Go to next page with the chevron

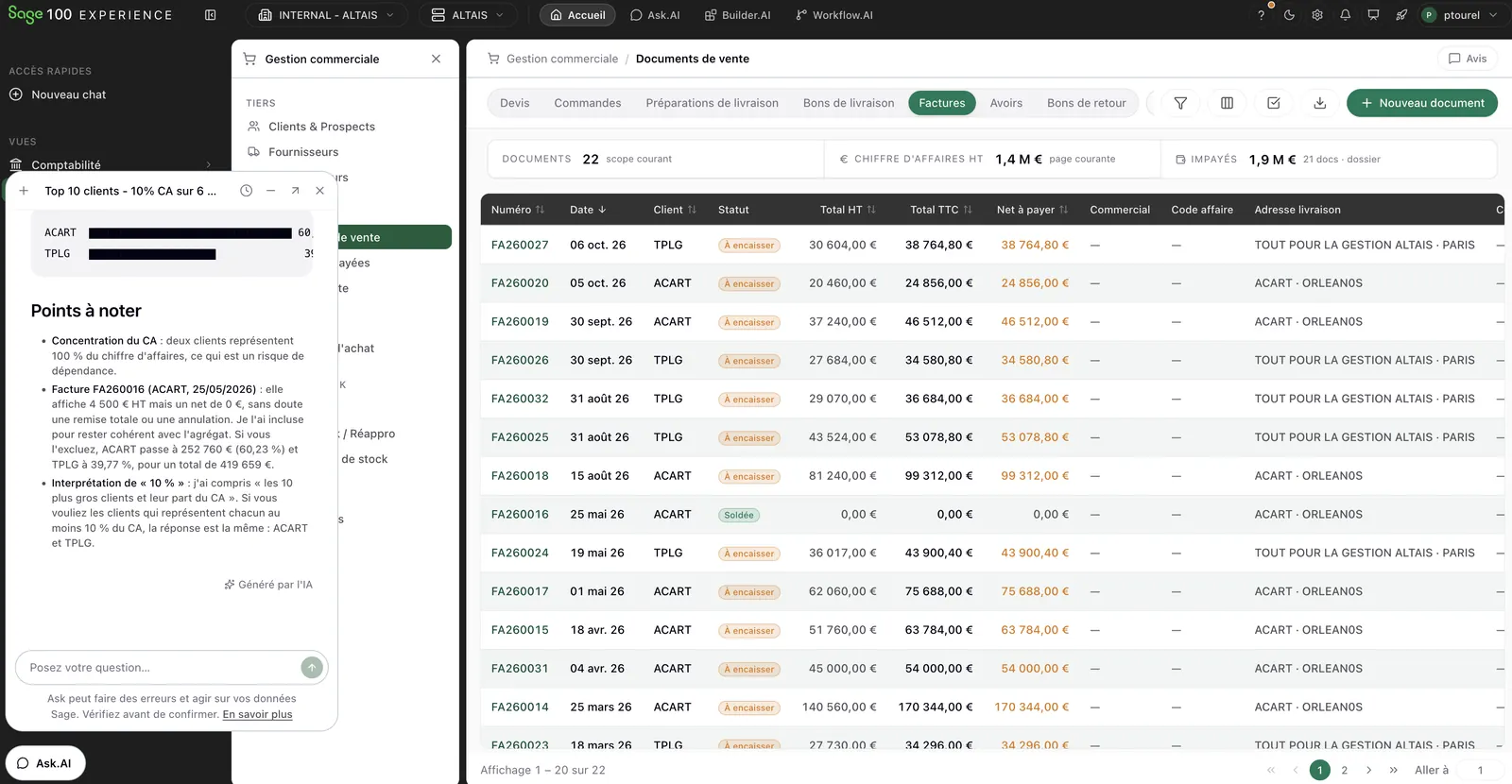pos(1368,770)
